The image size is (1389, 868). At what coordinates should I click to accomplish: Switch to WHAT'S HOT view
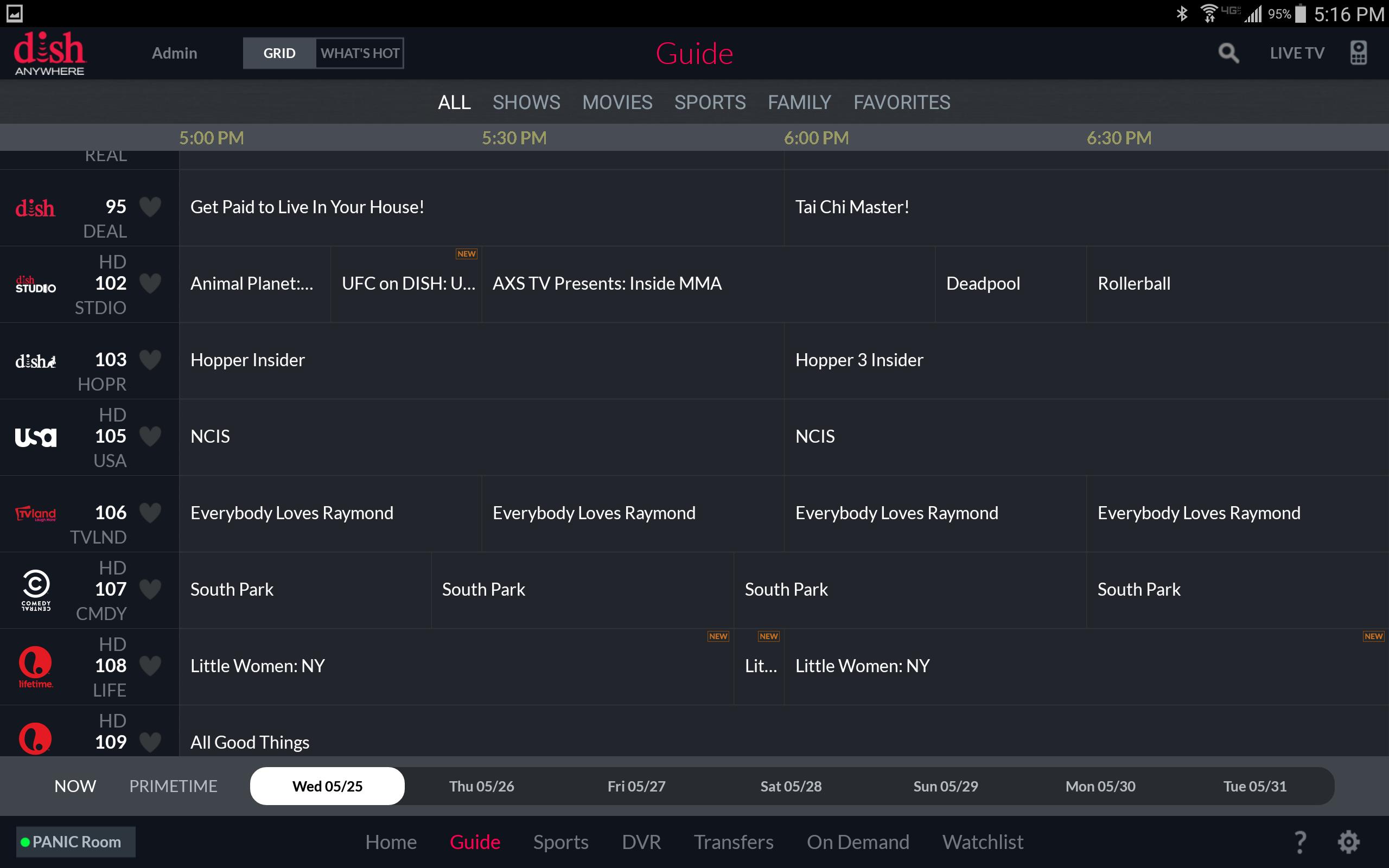[360, 53]
